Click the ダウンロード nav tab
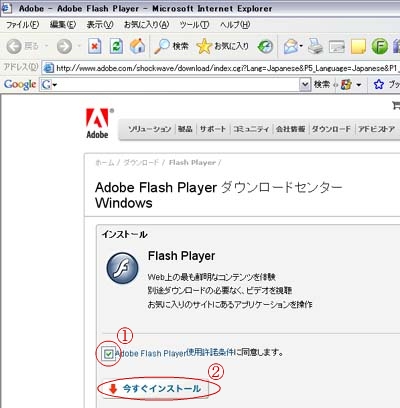This screenshot has height=408, width=400. (331, 129)
